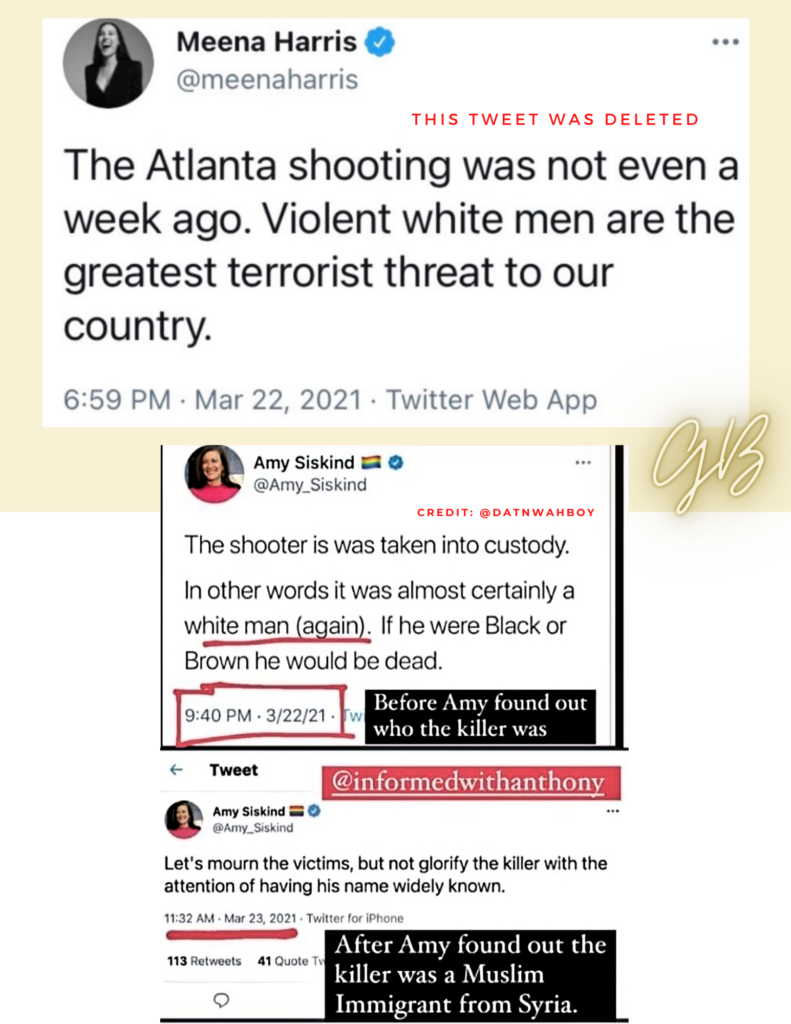Click Meena Harris profile picture

(x=108, y=63)
